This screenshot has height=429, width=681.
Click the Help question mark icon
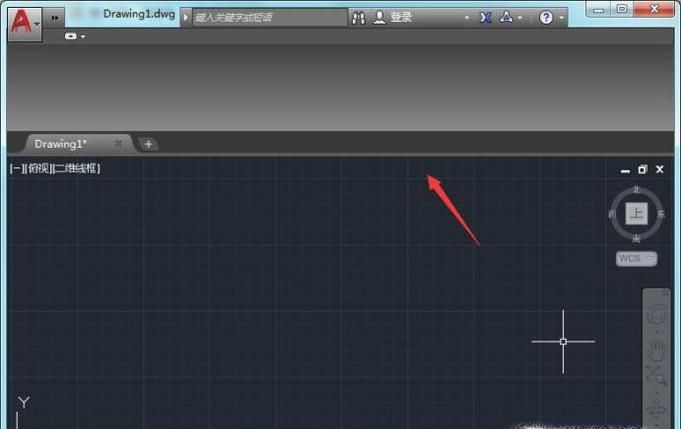(x=546, y=17)
